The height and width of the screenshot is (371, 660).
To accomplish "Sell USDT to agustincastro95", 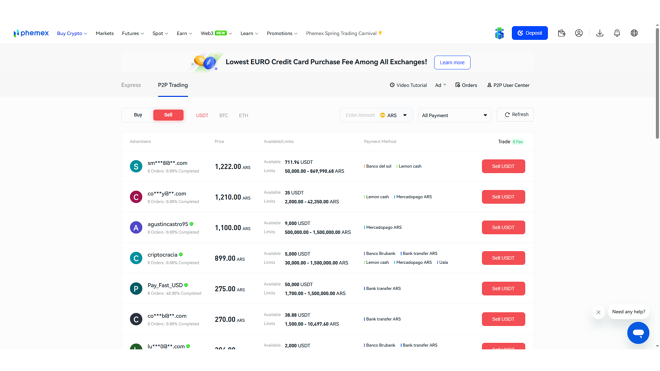I will 503,227.
